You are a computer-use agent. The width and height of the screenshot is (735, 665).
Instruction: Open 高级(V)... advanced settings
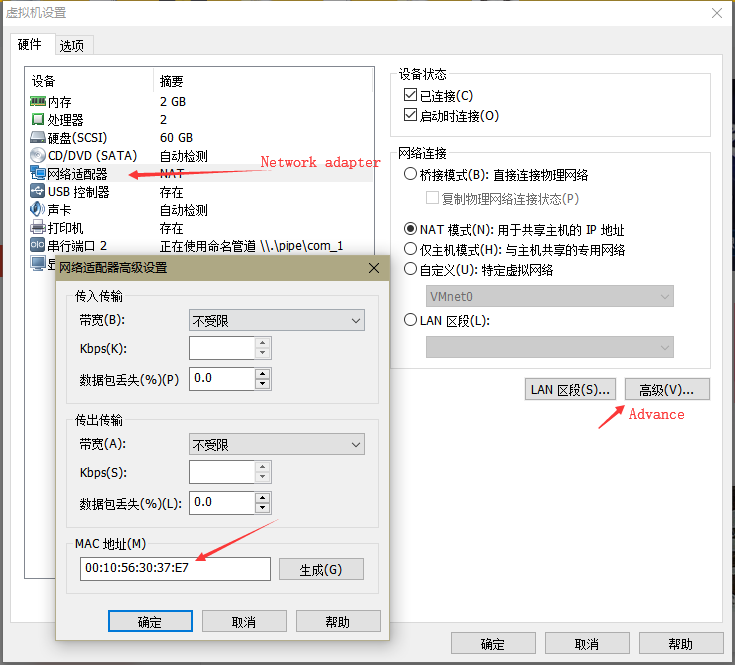click(668, 389)
